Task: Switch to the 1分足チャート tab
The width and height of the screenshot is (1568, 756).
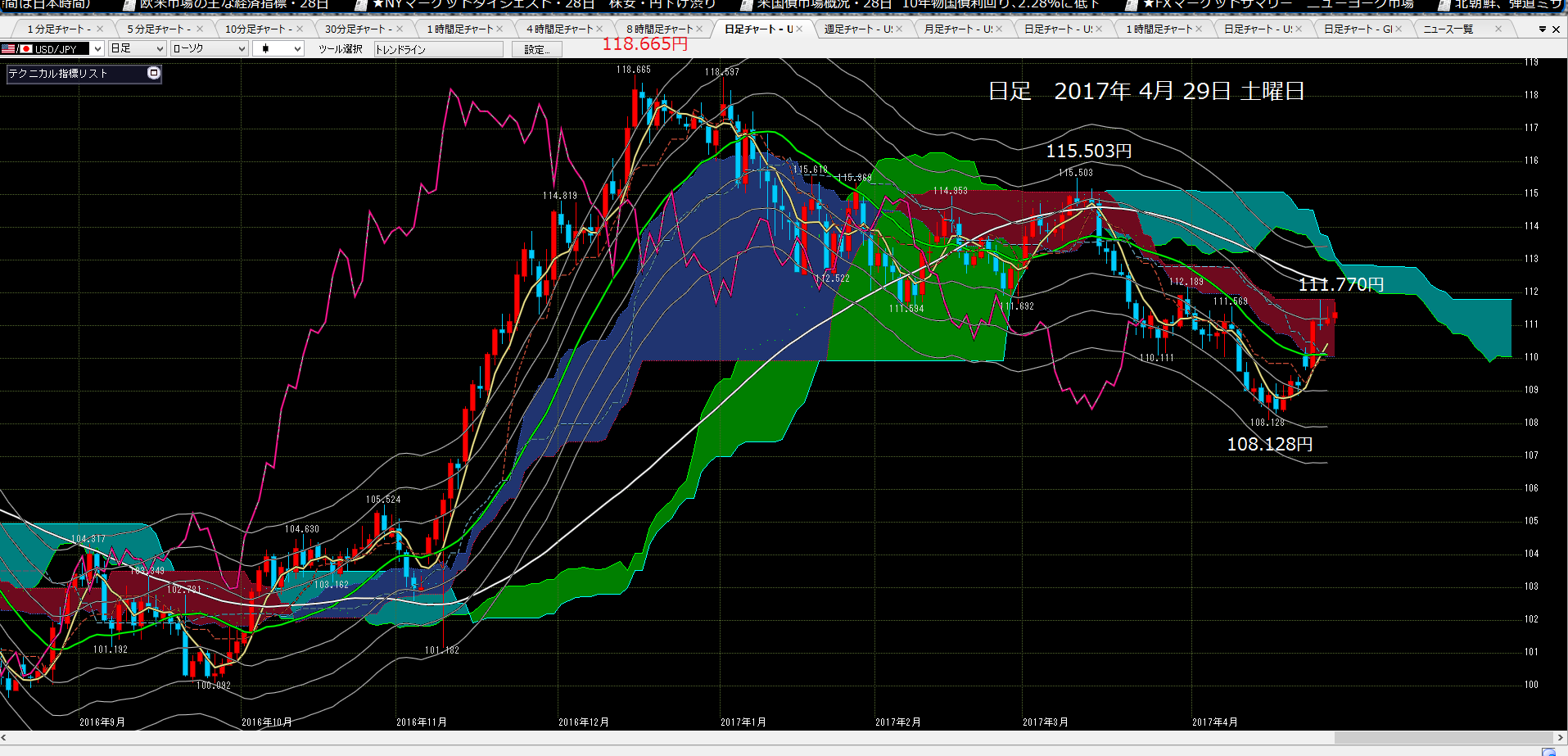Action: pos(59,29)
